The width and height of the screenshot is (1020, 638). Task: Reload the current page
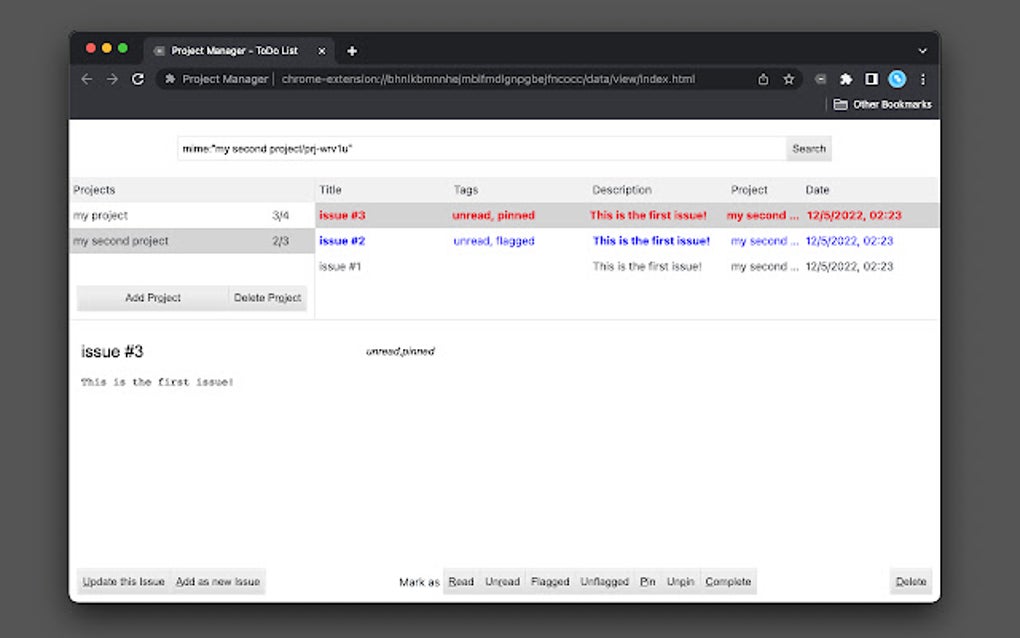138,79
